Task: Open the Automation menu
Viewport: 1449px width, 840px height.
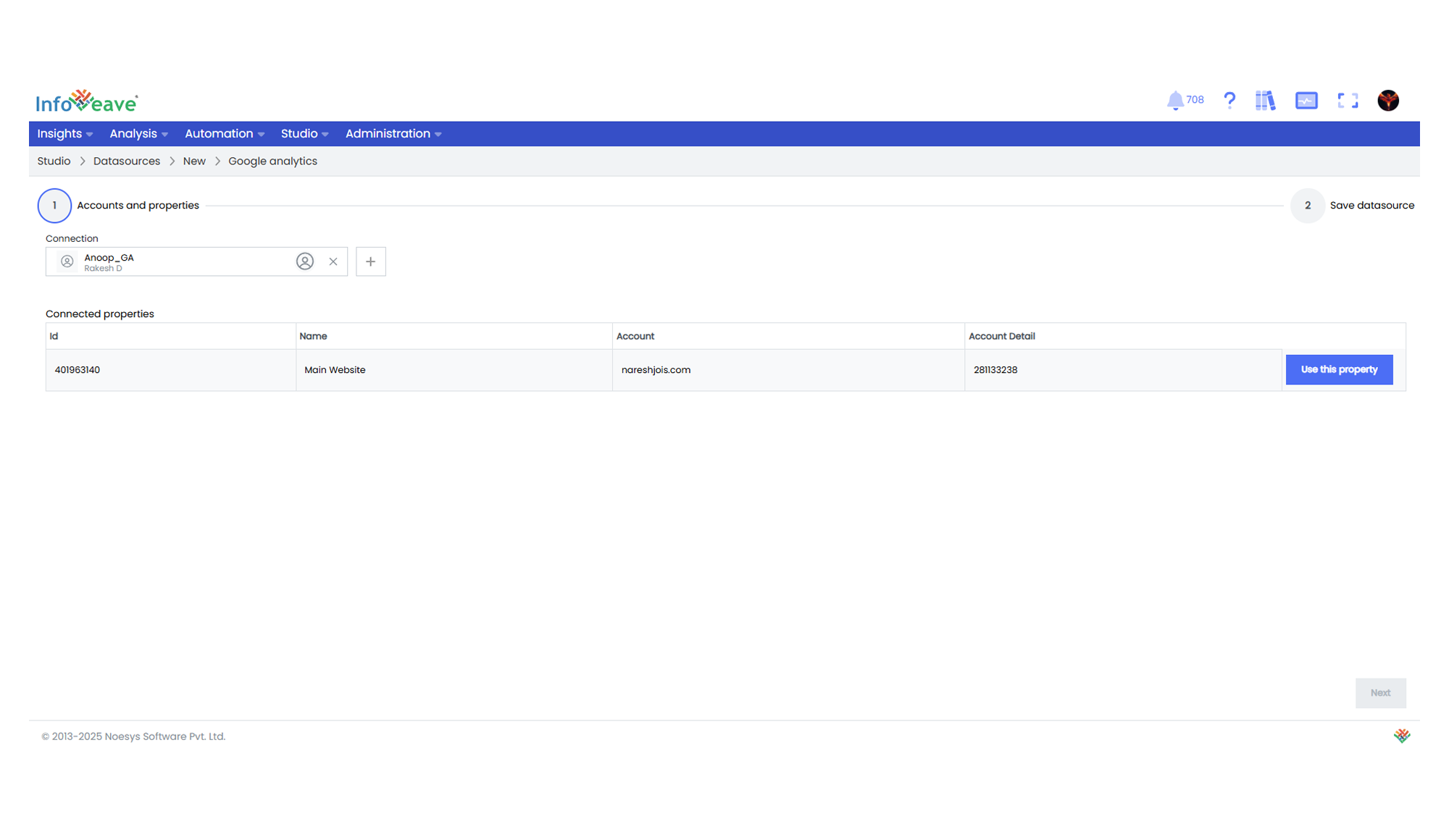Action: coord(225,134)
